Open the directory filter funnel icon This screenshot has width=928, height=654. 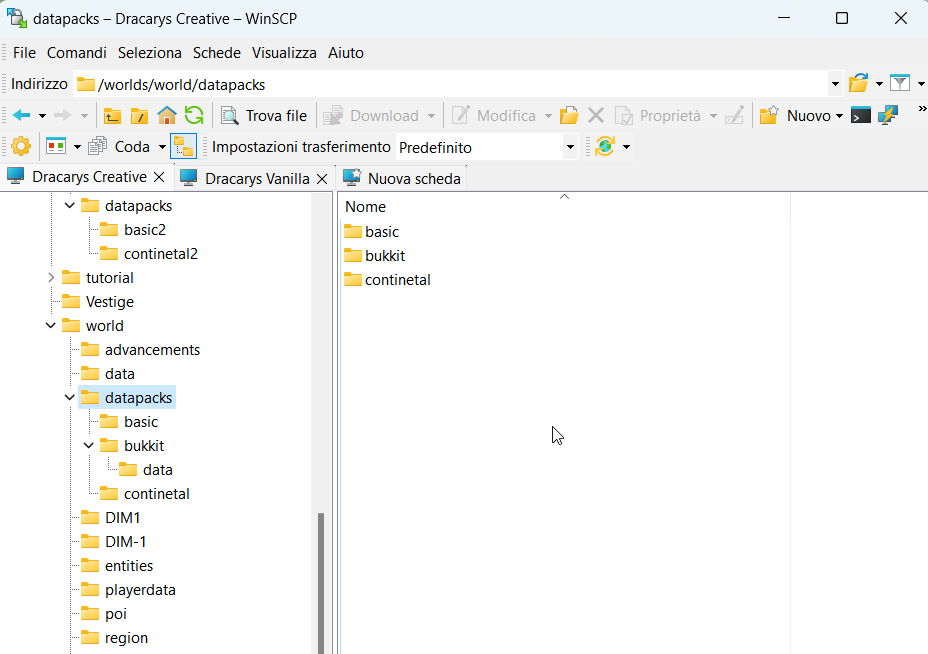click(900, 84)
